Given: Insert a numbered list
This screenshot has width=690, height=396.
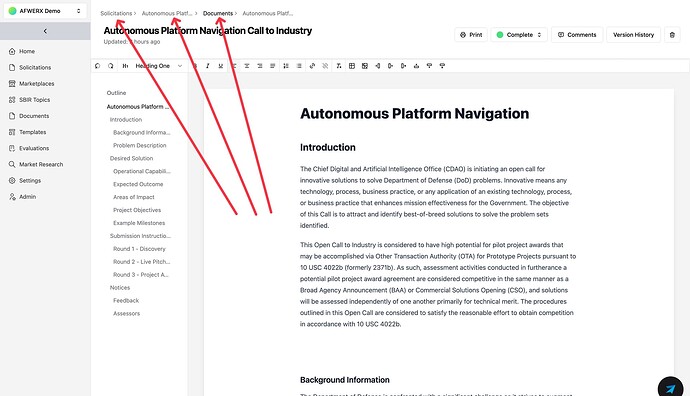Looking at the screenshot, I should (286, 66).
